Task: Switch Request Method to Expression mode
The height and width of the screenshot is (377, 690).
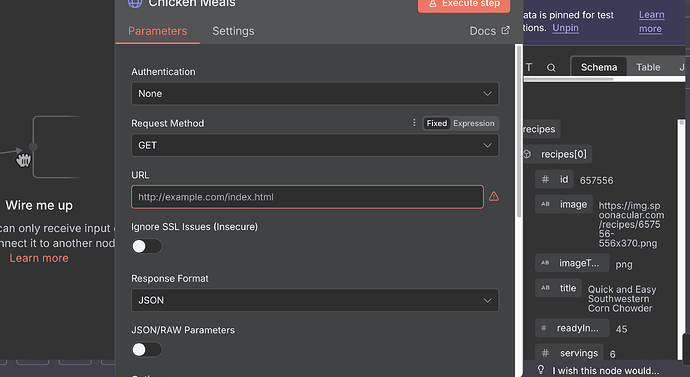Action: [474, 124]
